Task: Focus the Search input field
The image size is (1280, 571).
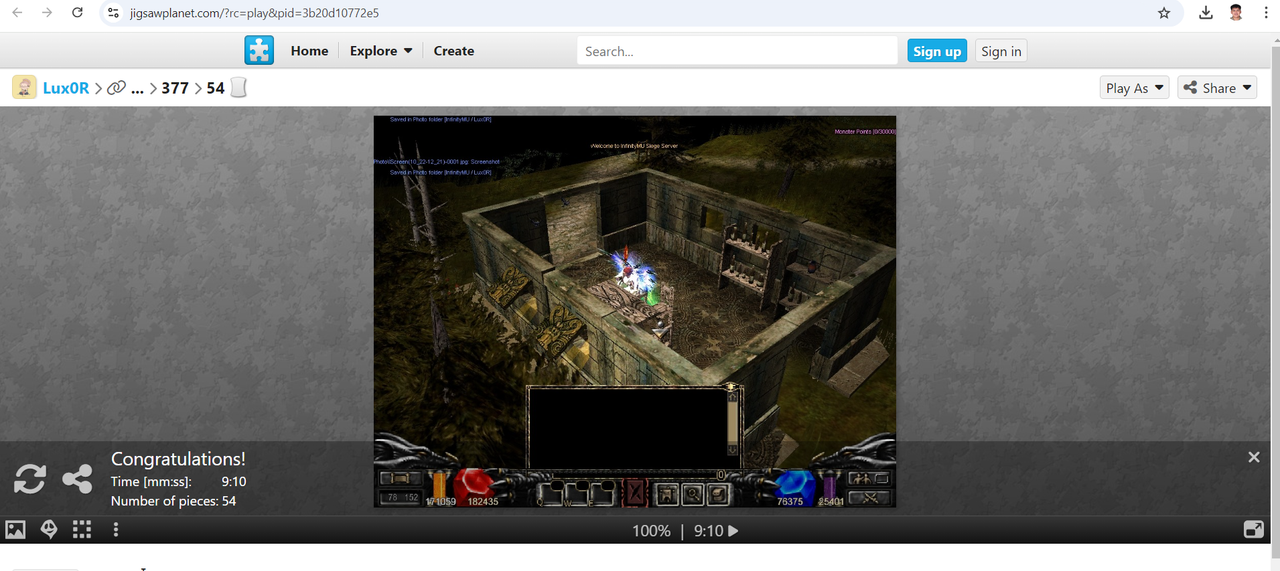Action: (737, 51)
